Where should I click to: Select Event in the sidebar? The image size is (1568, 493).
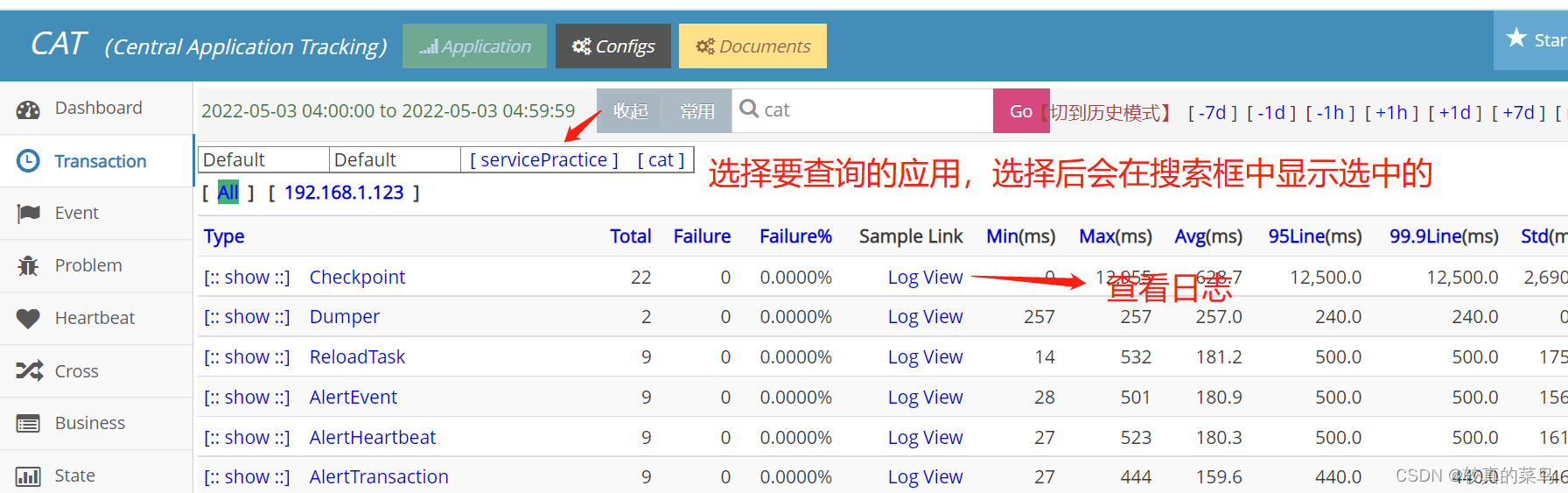(x=77, y=213)
